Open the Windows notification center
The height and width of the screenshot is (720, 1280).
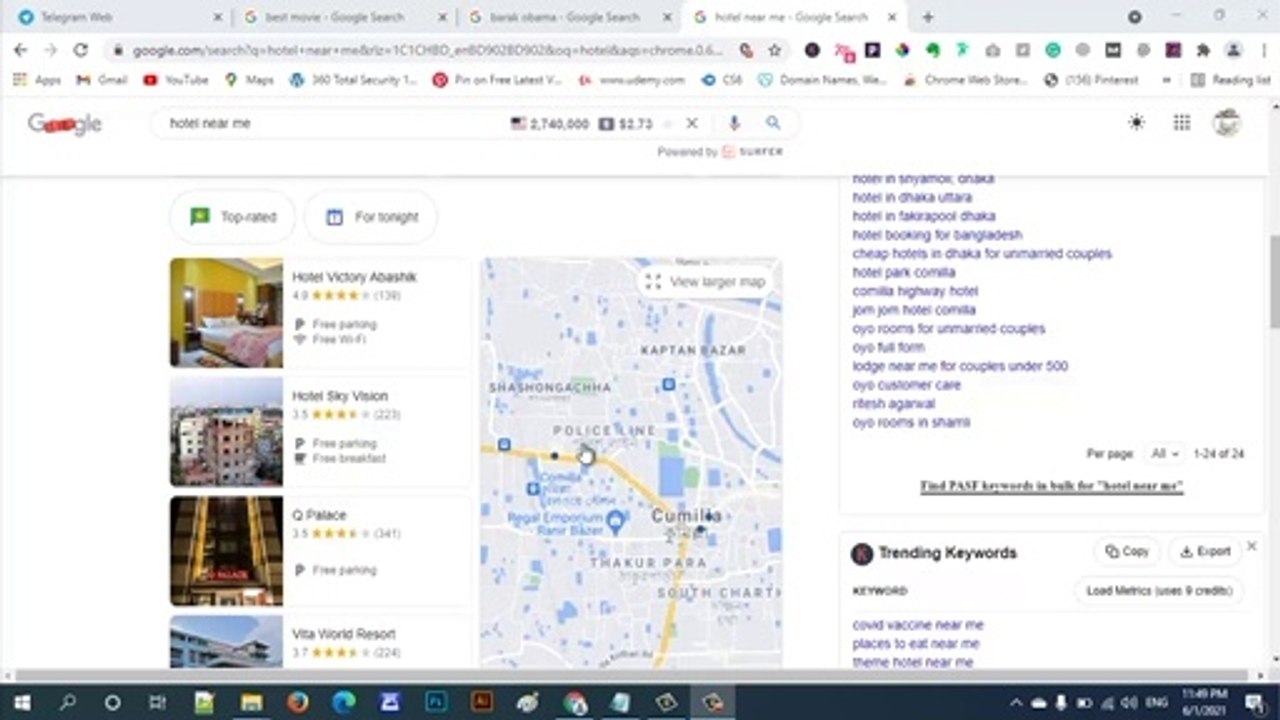[x=1254, y=702]
